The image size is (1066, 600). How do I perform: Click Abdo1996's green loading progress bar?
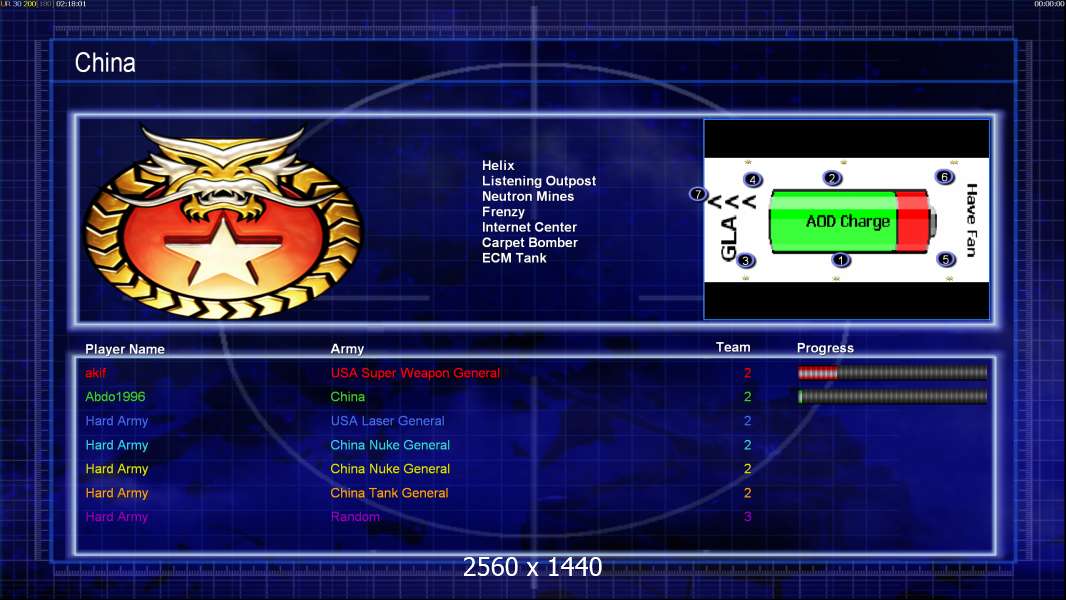click(892, 397)
